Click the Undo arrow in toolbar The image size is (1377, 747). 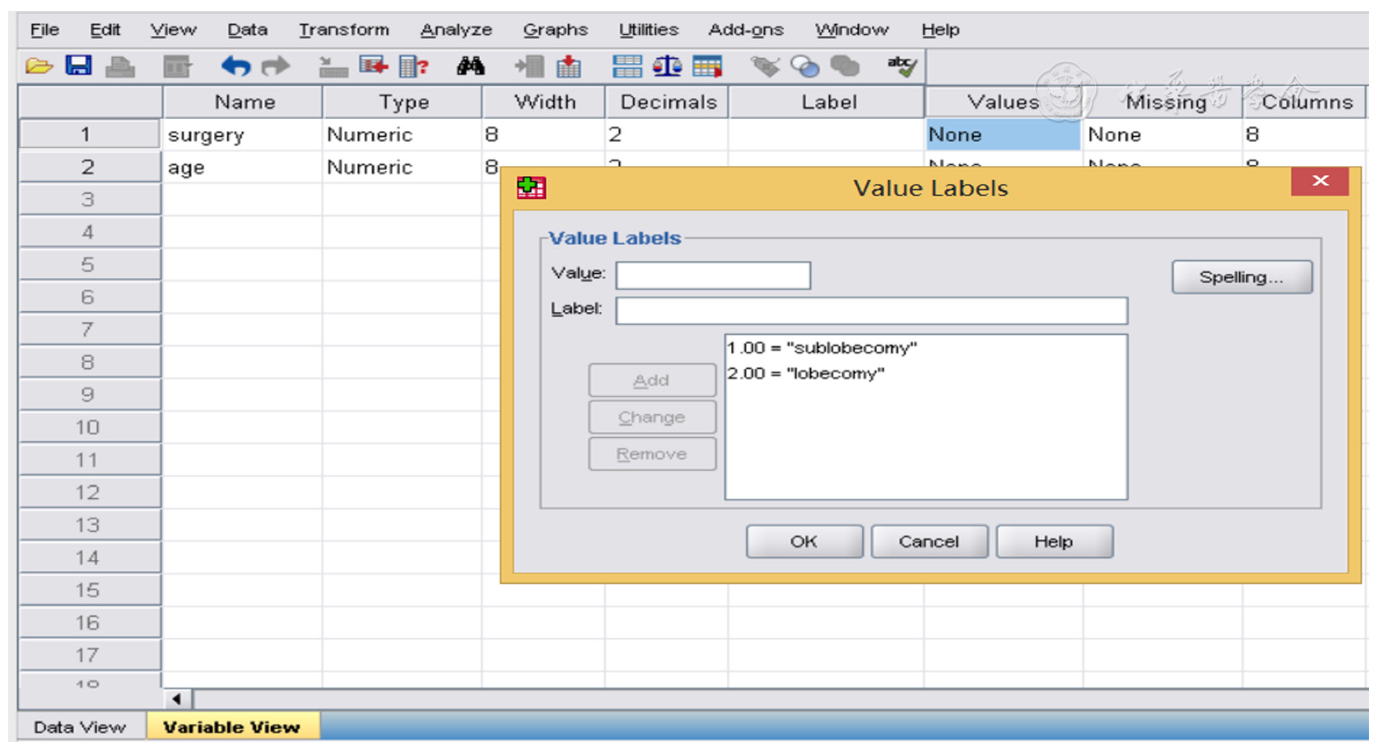coord(235,67)
